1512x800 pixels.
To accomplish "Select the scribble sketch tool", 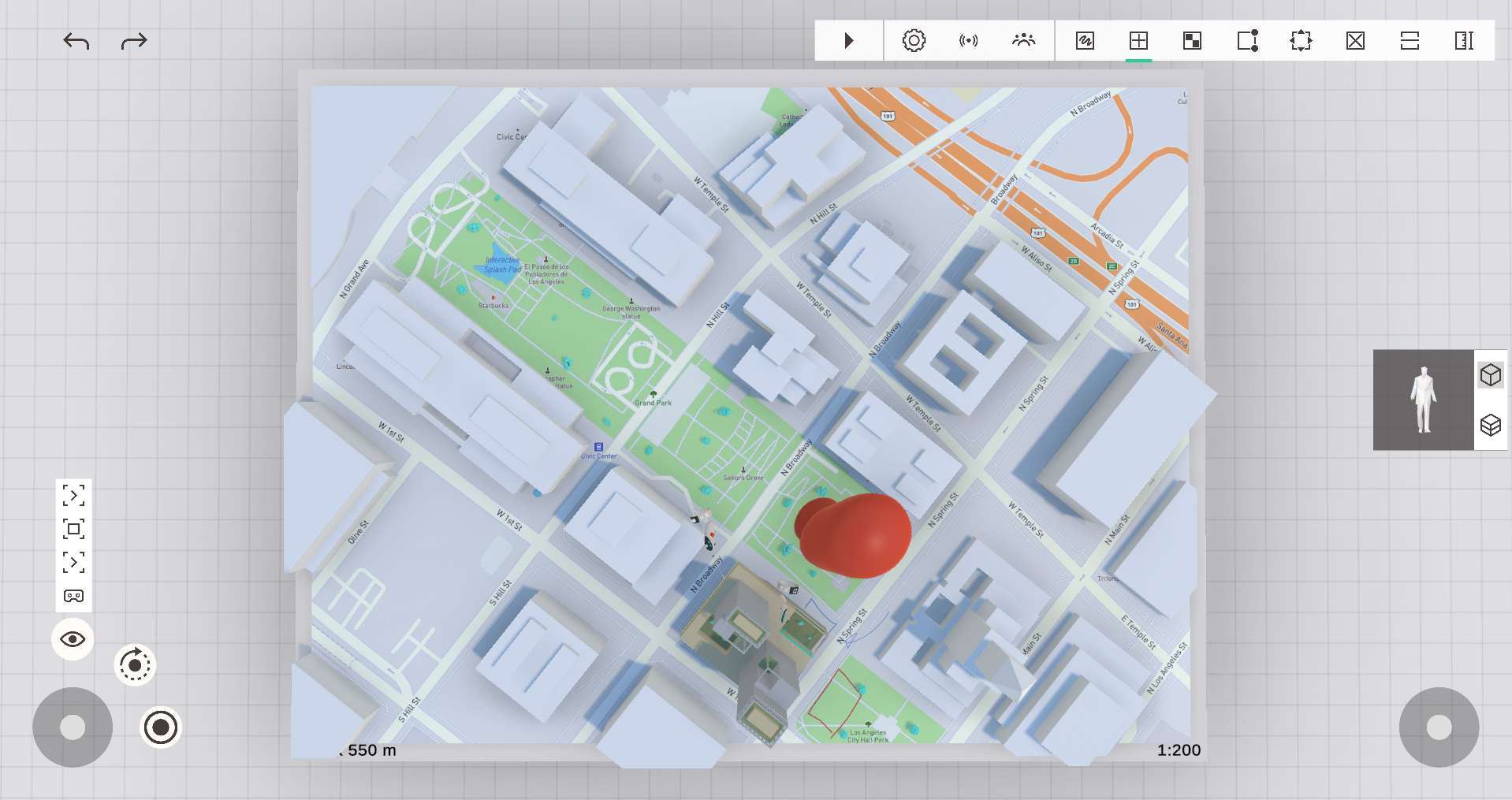I will tap(1085, 40).
